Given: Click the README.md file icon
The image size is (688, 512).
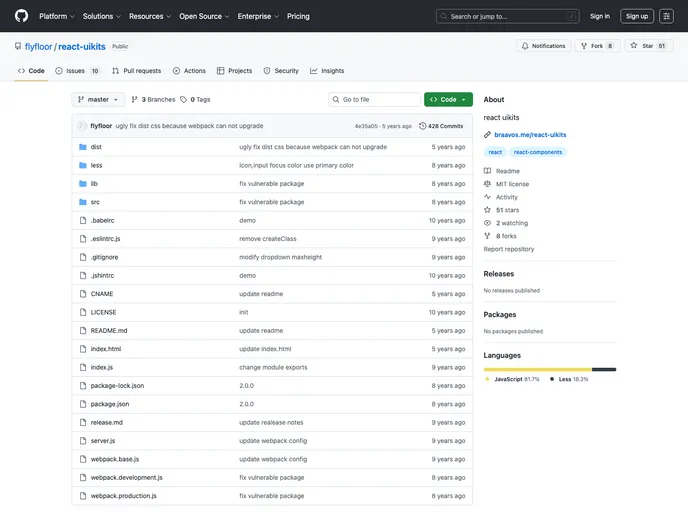Looking at the screenshot, I should click(82, 331).
